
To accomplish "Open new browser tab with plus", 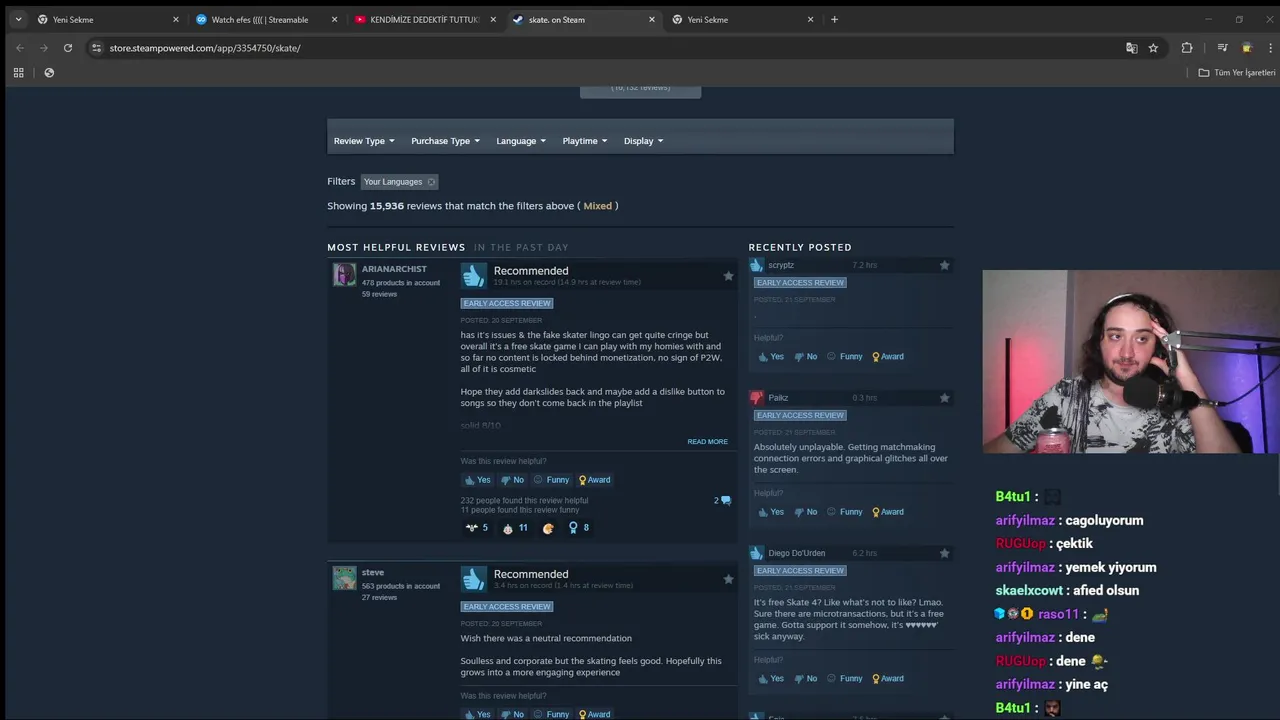I will coord(834,19).
